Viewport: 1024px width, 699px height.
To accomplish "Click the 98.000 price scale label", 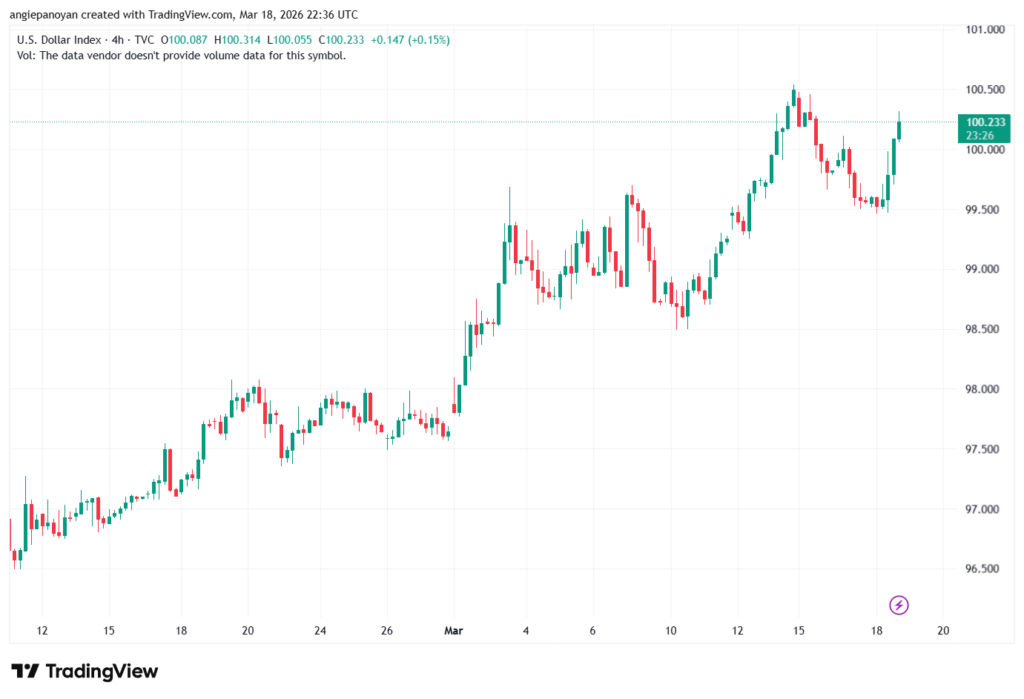I will (980, 389).
